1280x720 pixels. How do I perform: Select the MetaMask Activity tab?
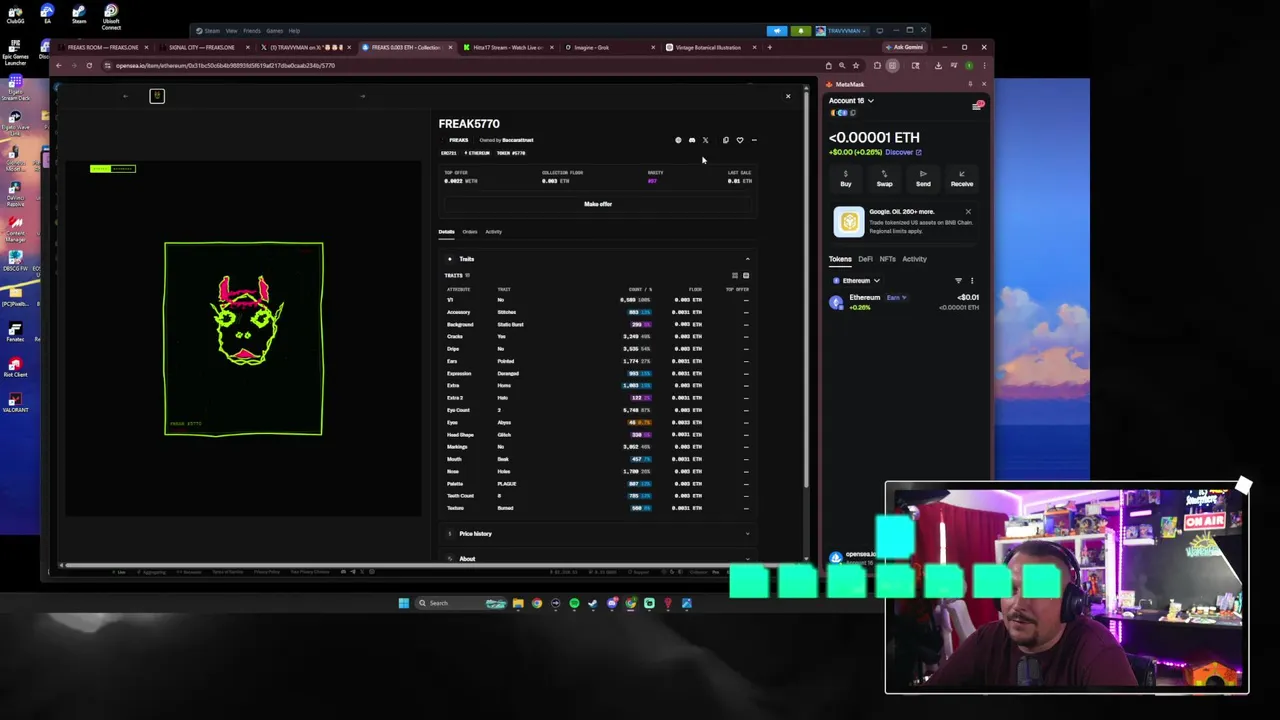tap(914, 259)
